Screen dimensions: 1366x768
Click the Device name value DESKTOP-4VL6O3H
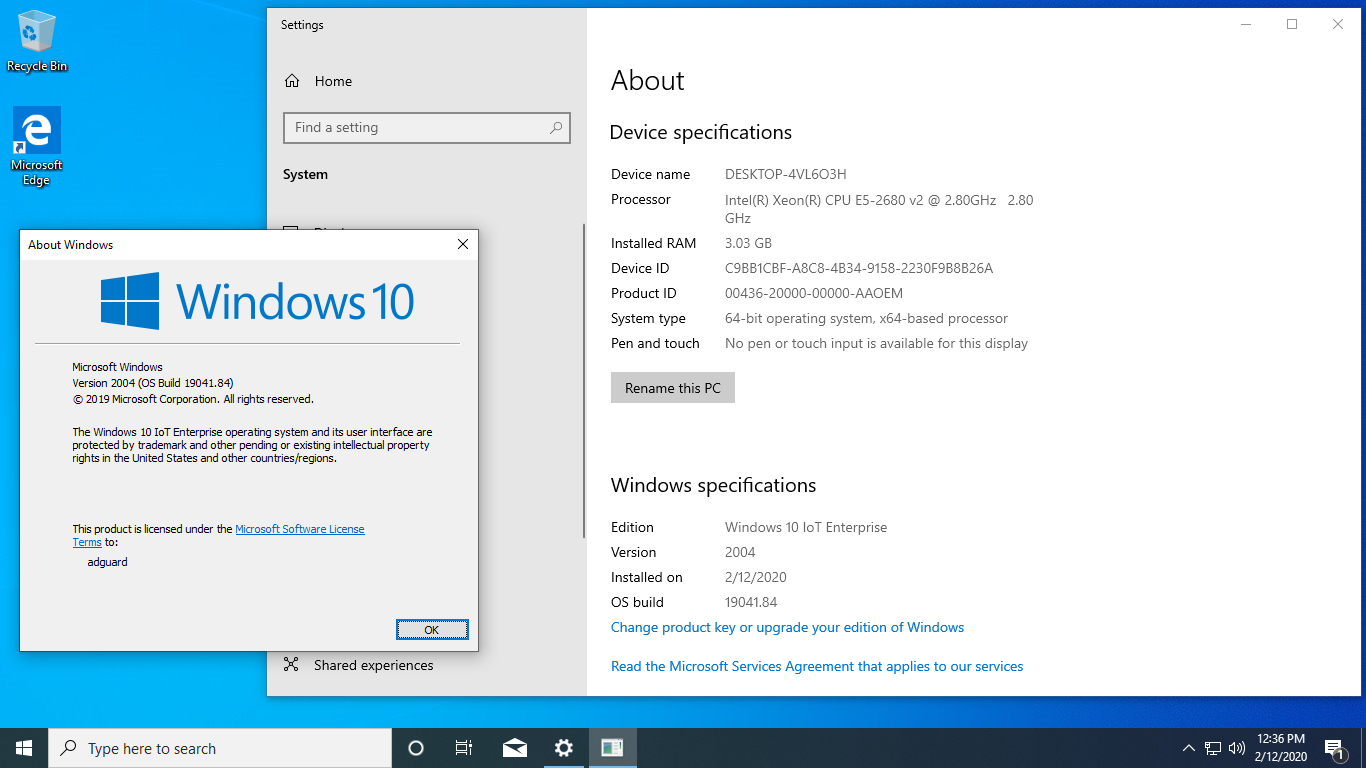click(x=786, y=174)
